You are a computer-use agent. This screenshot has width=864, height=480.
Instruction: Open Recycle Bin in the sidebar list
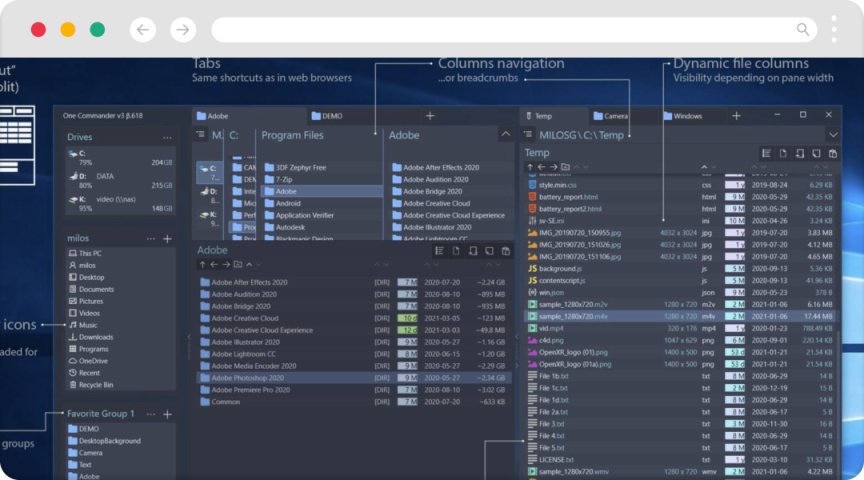click(x=91, y=385)
